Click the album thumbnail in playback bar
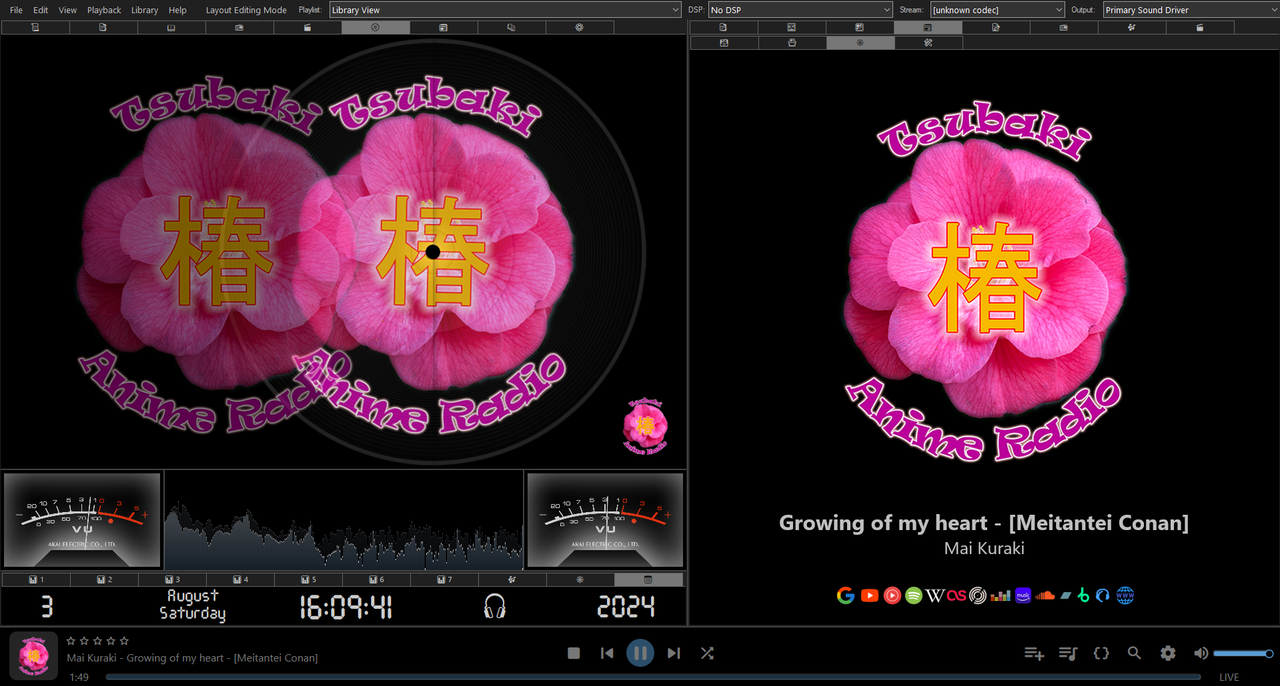Image resolution: width=1280 pixels, height=686 pixels. click(x=34, y=656)
